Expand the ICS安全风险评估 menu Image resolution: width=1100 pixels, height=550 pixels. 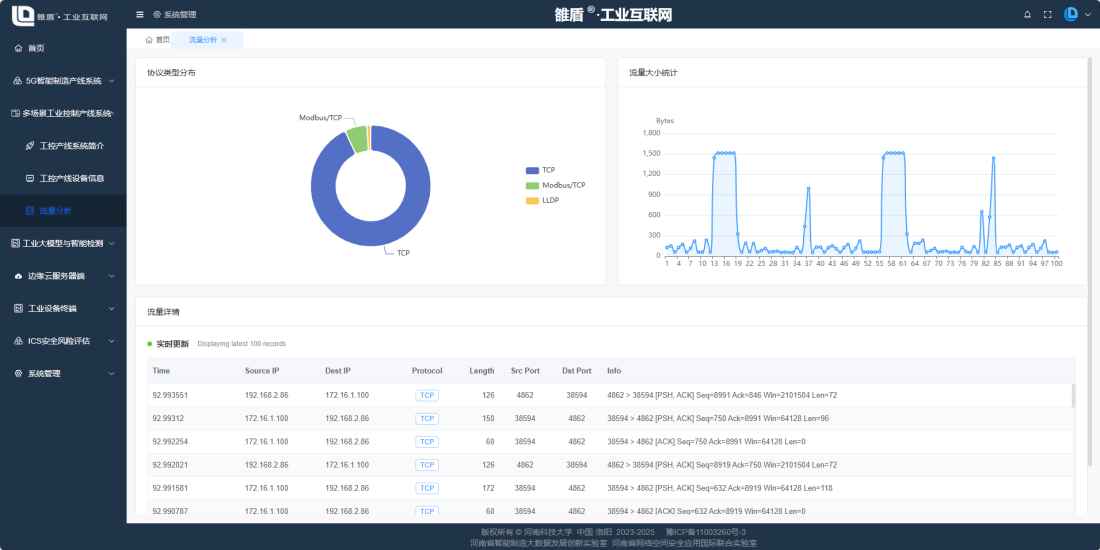(x=110, y=341)
